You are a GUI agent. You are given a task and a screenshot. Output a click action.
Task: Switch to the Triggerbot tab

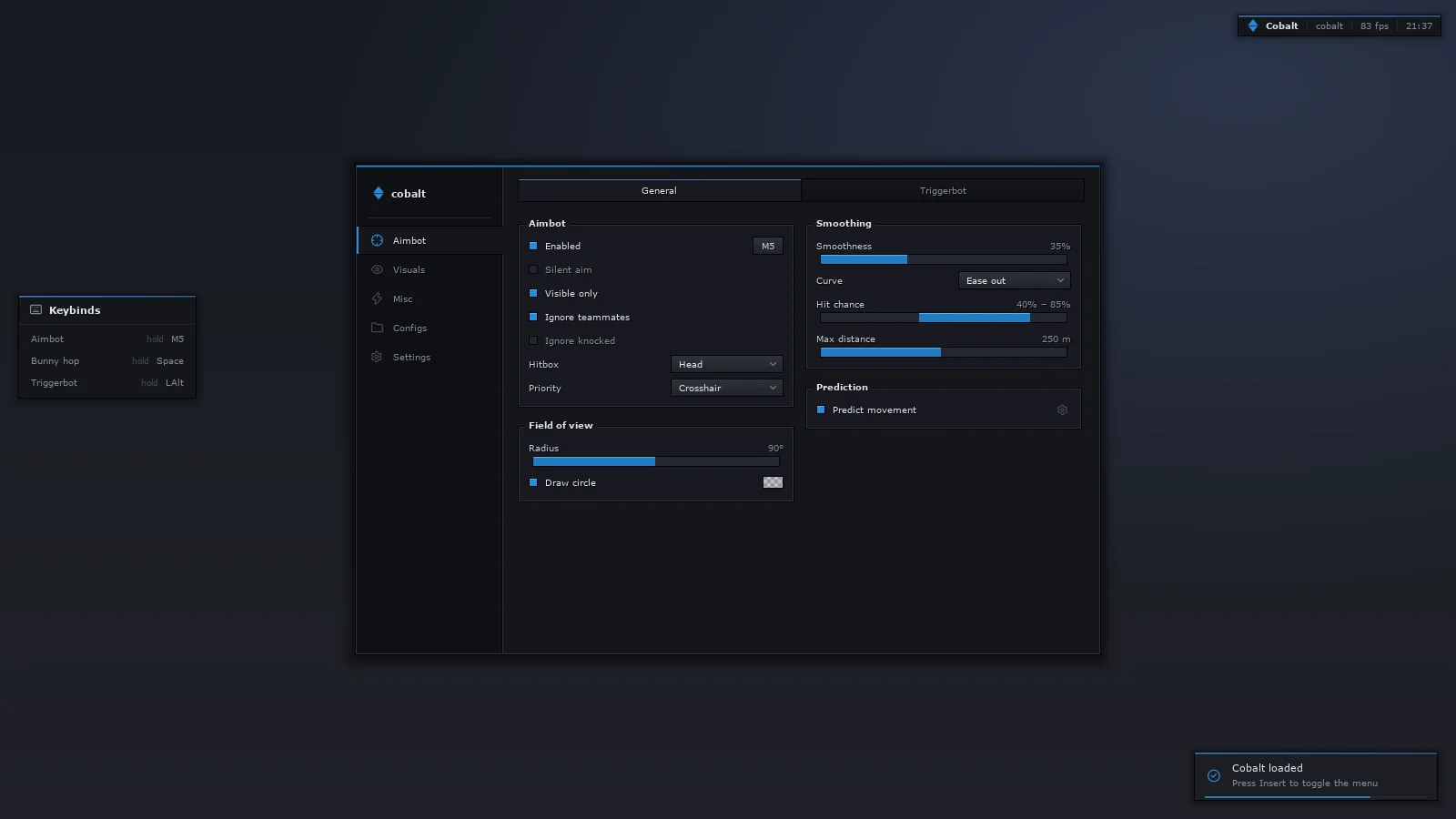click(943, 190)
